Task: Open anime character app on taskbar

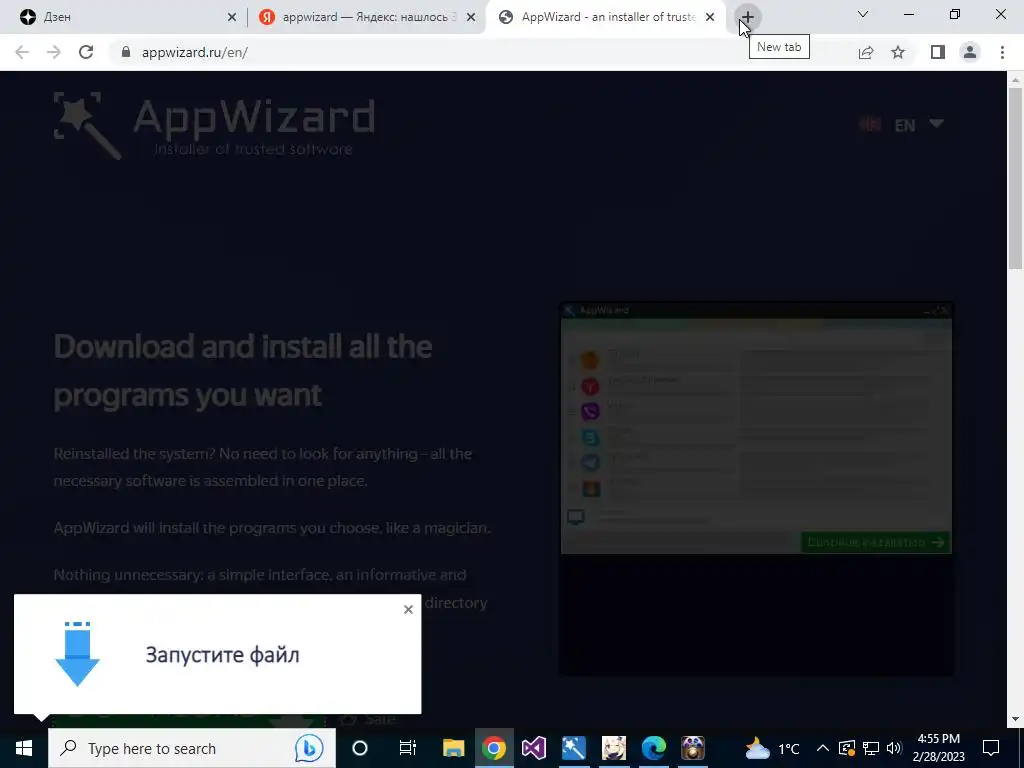Action: pyautogui.click(x=613, y=748)
